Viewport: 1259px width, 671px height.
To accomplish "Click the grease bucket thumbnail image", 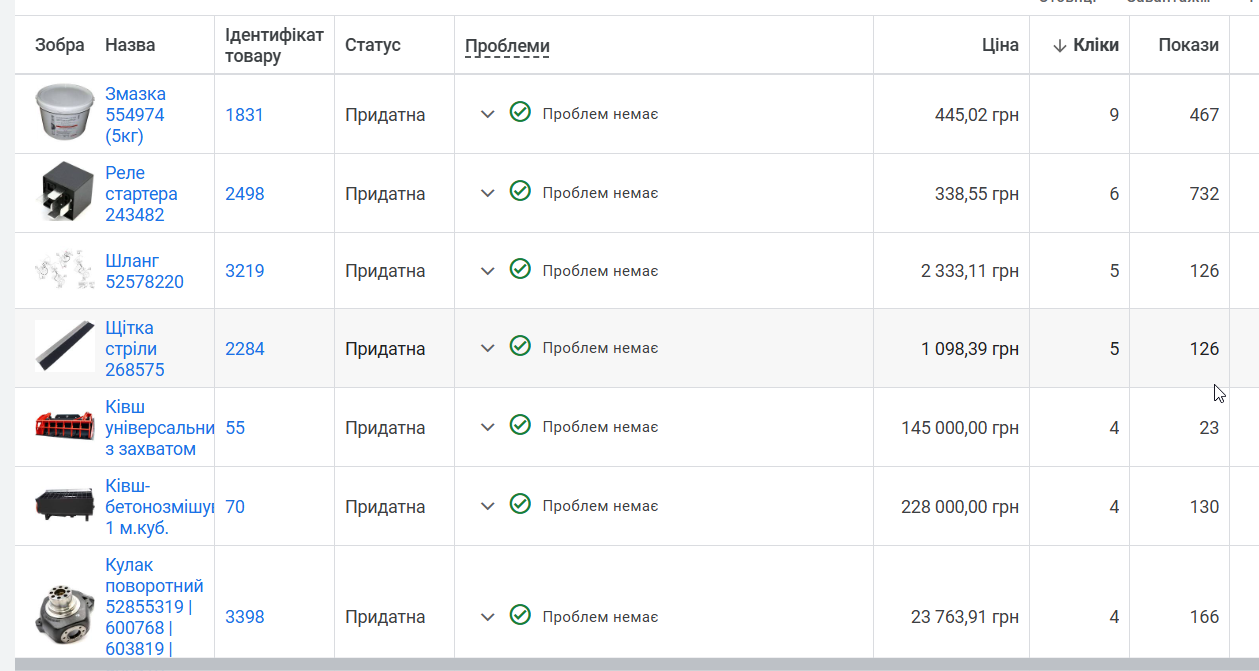I will [x=63, y=112].
